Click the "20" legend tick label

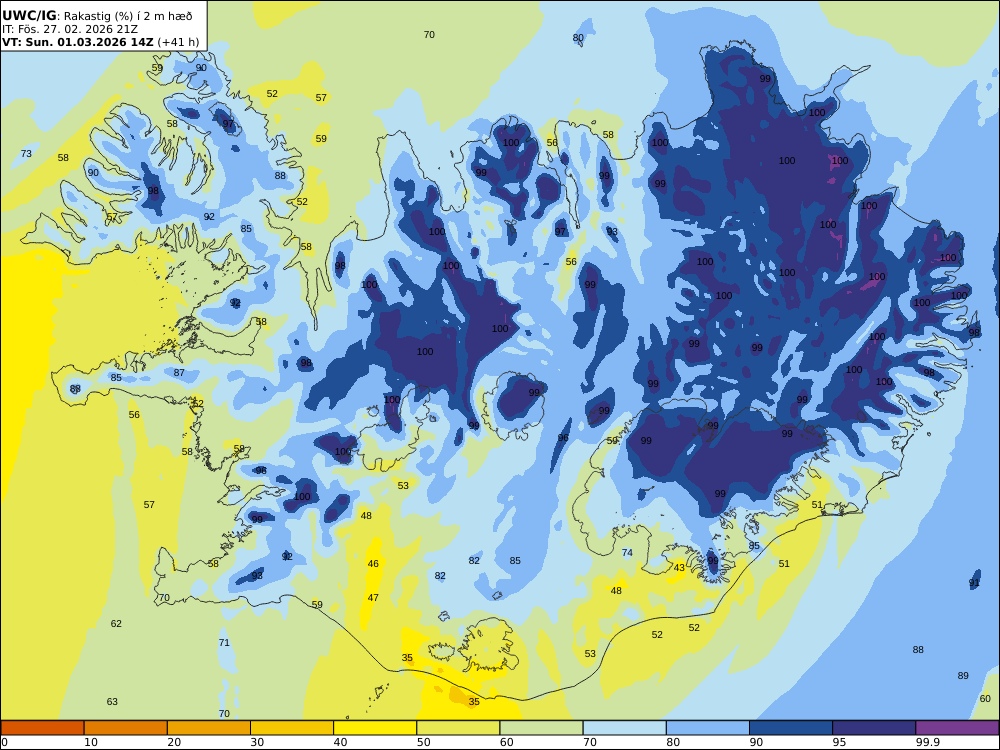[174, 742]
